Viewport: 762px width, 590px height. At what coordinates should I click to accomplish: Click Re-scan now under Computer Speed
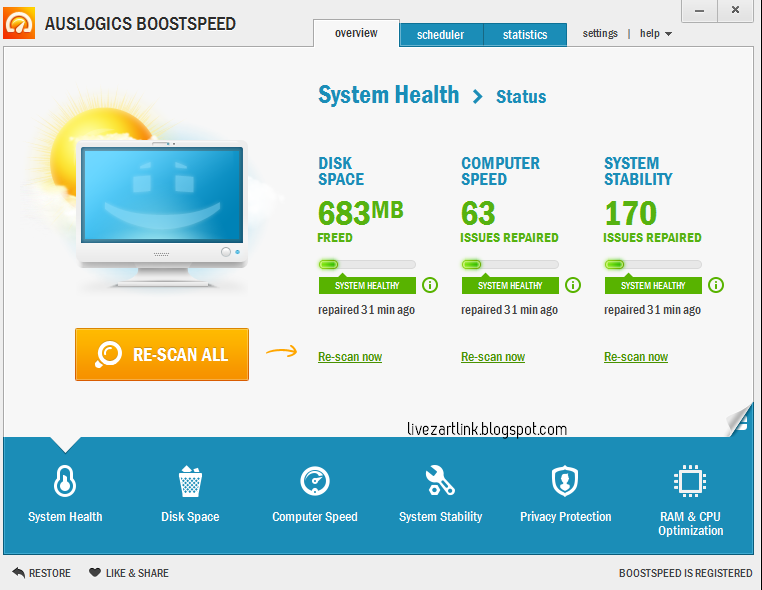pyautogui.click(x=493, y=357)
